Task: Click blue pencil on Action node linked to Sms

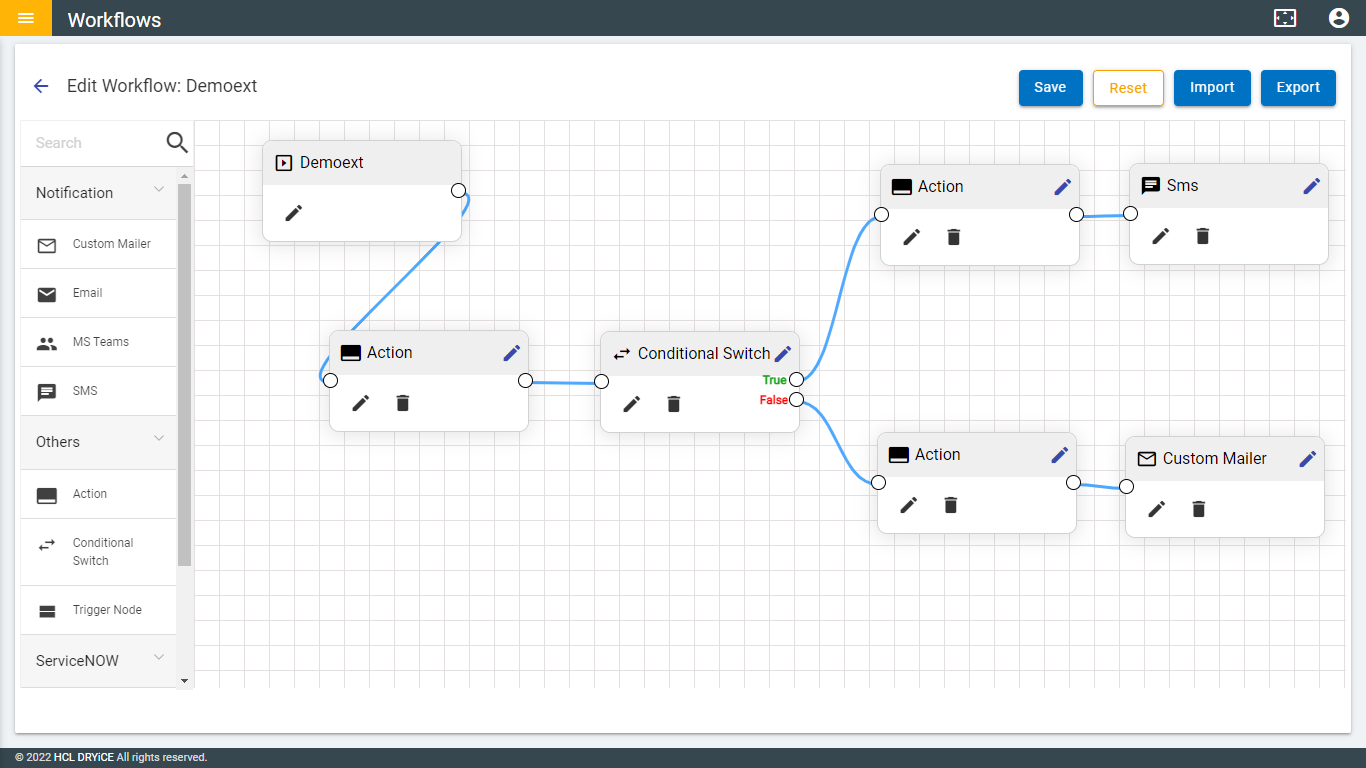Action: tap(1063, 186)
